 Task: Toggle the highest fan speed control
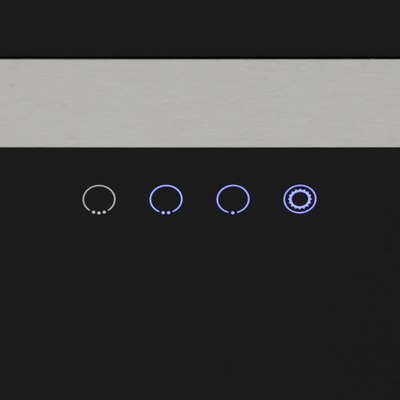[99, 199]
